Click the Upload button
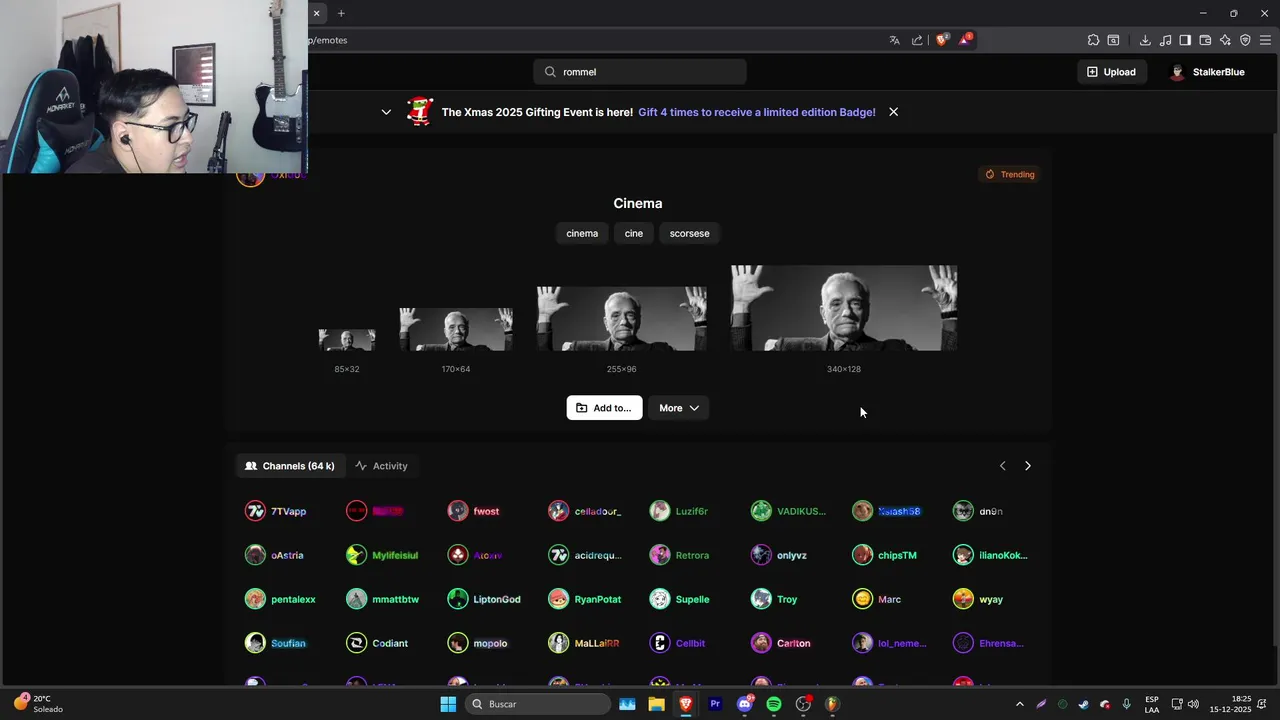The width and height of the screenshot is (1280, 720). [1111, 72]
